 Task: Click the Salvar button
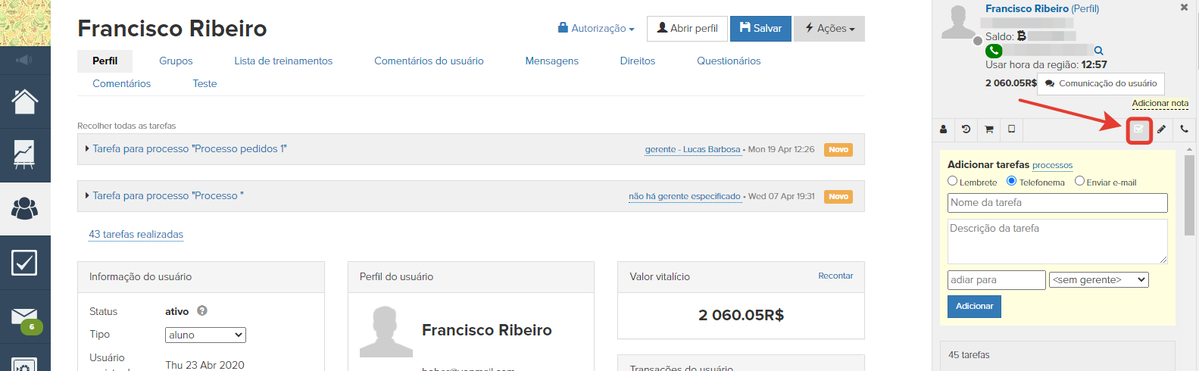point(760,28)
